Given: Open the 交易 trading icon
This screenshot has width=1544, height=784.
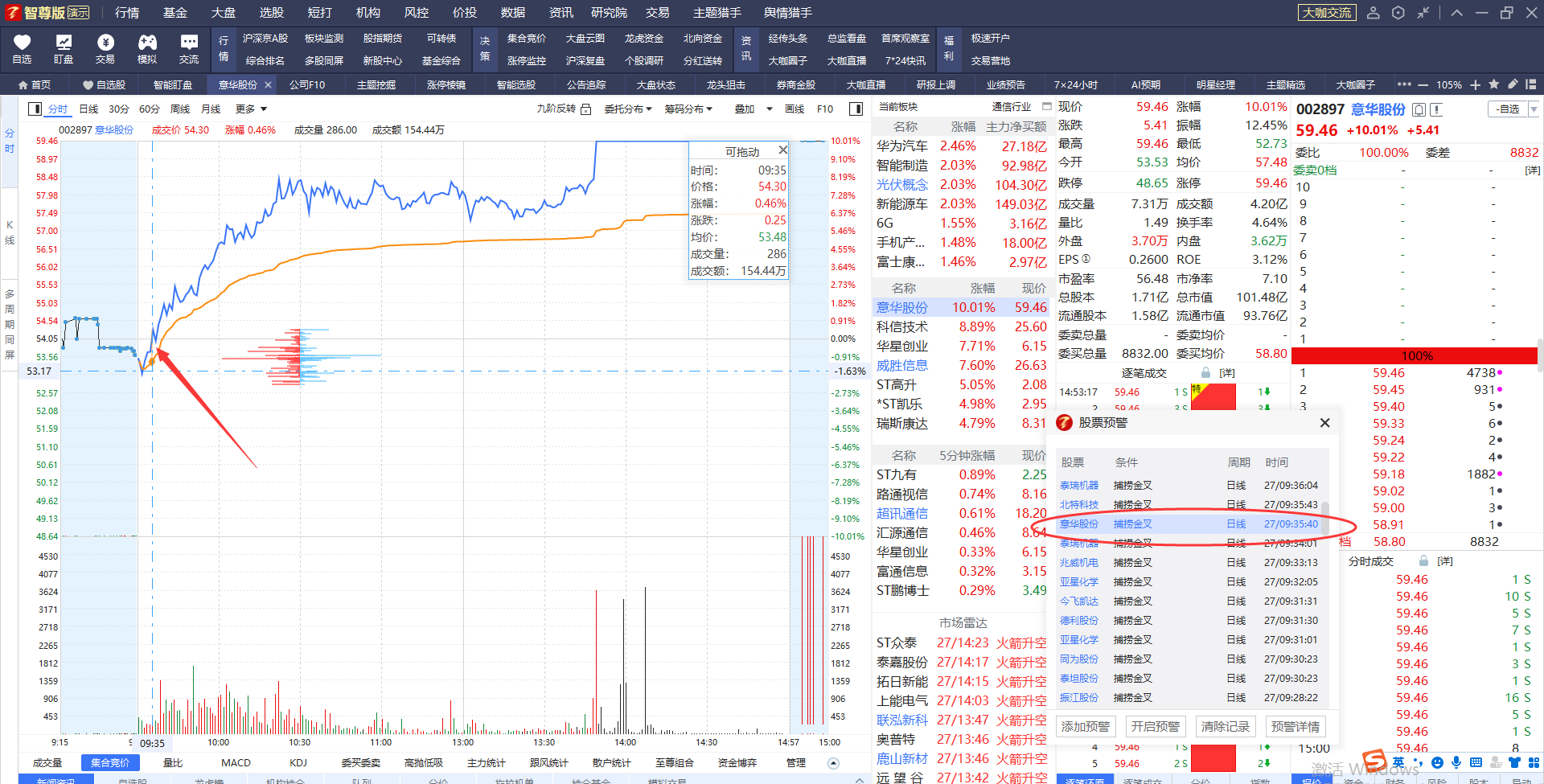Looking at the screenshot, I should click(x=105, y=43).
